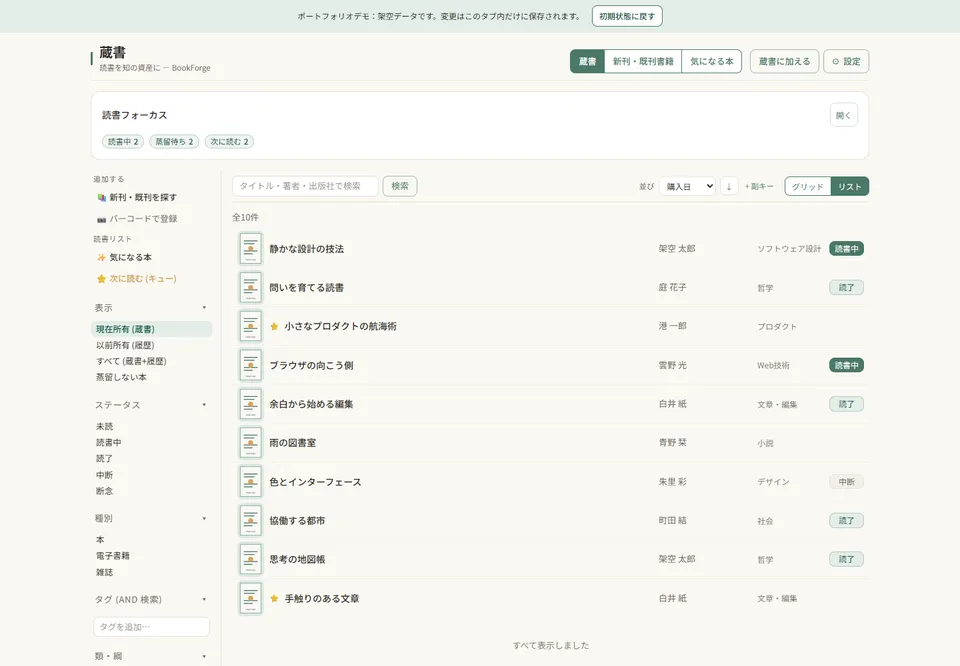Switch to the 蔵書 tab
This screenshot has height=666, width=960.
coord(587,61)
